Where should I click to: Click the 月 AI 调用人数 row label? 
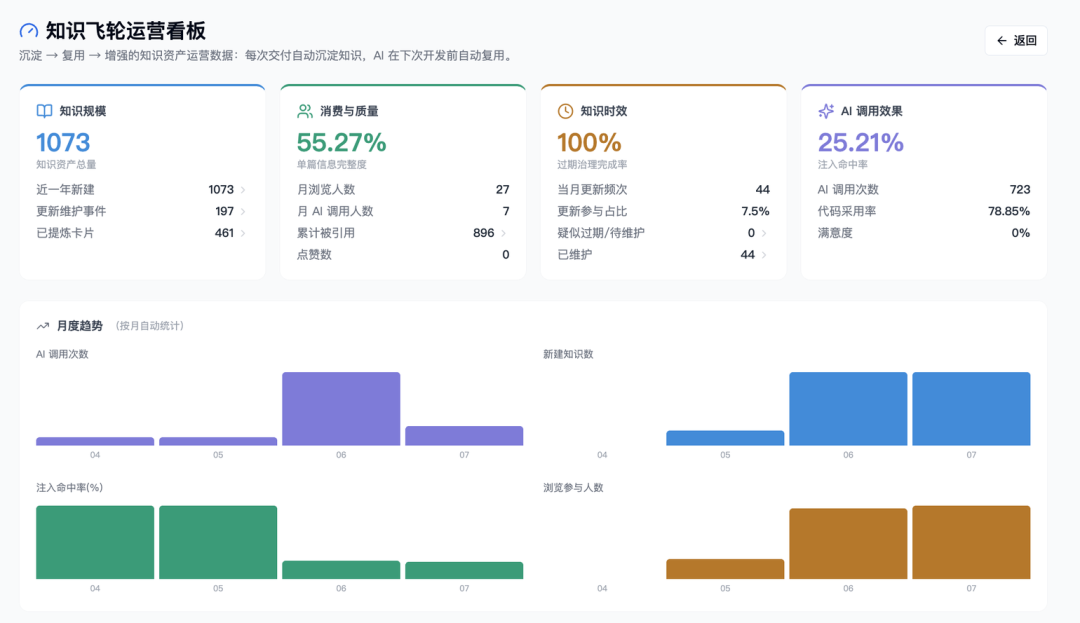pyautogui.click(x=335, y=211)
